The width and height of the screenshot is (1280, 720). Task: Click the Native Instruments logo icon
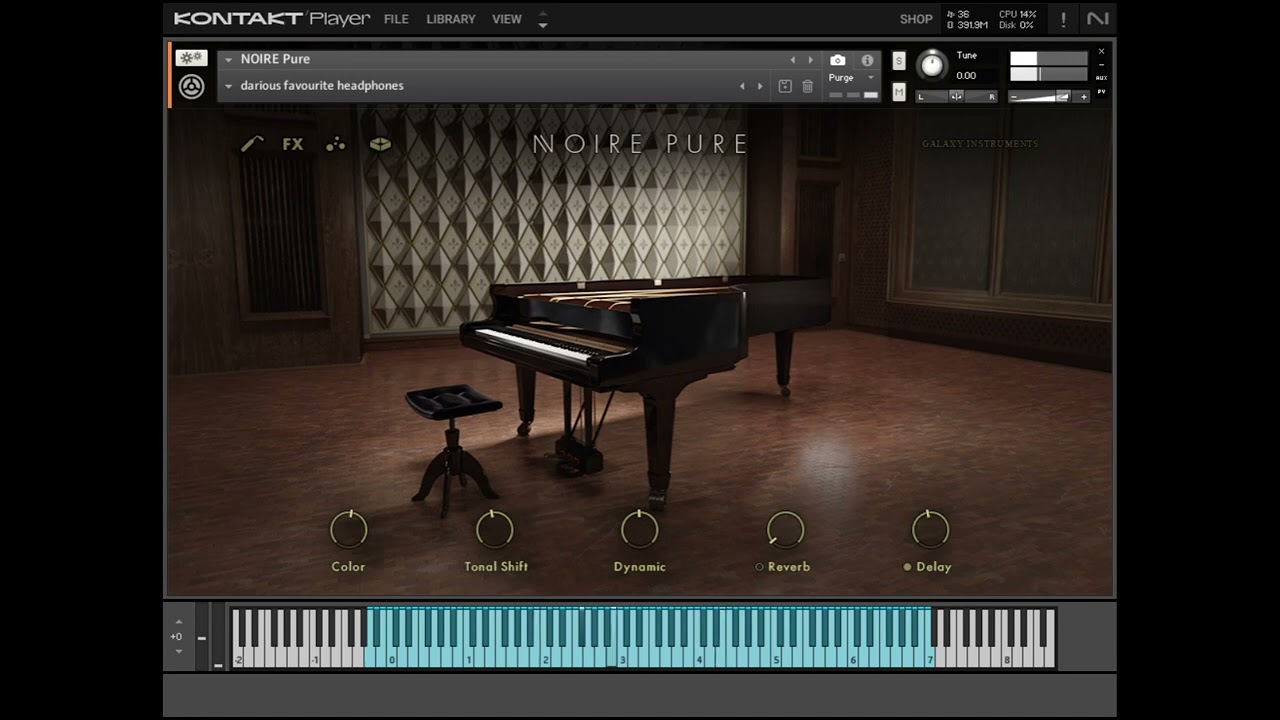[x=1097, y=19]
